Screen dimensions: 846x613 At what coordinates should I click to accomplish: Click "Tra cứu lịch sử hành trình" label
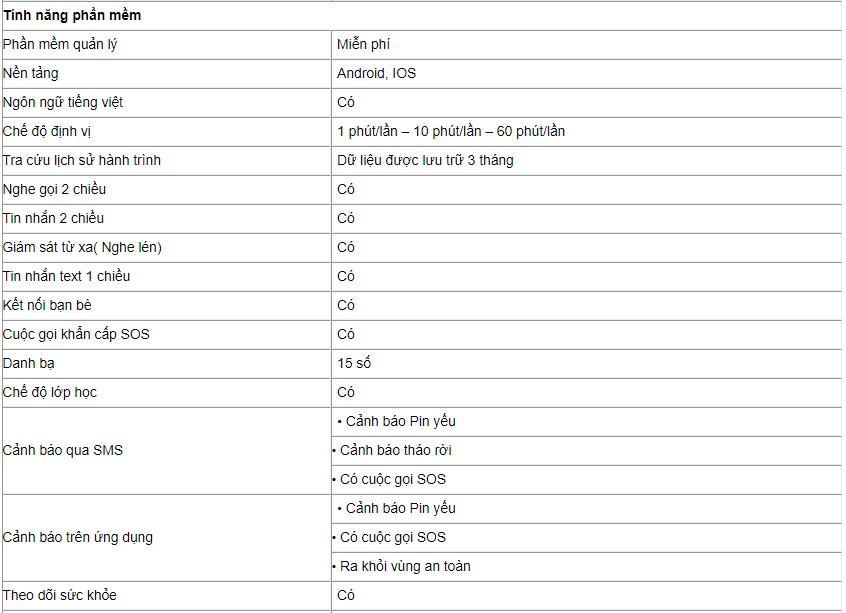tap(82, 160)
